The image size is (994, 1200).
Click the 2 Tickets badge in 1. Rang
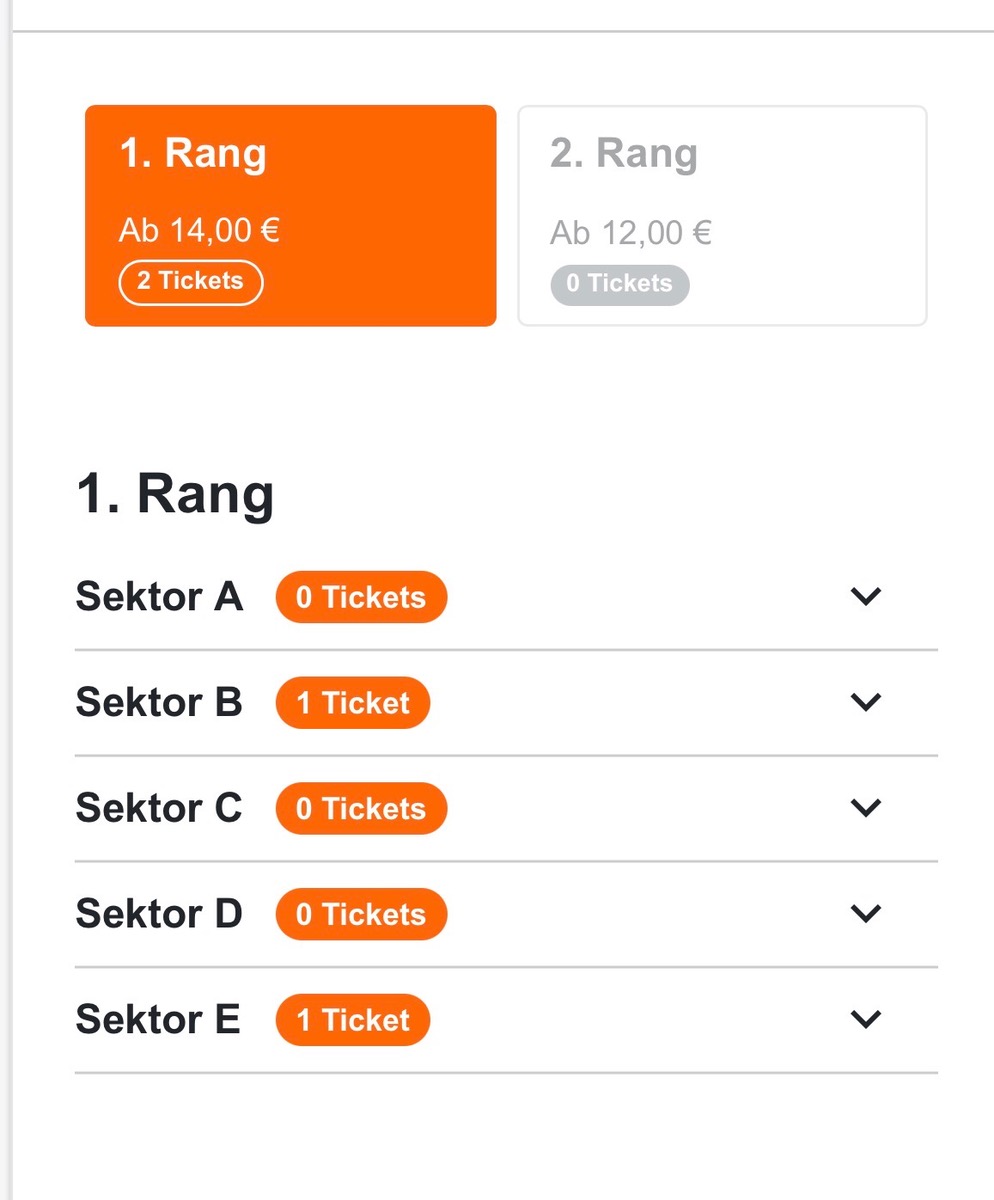tap(190, 282)
